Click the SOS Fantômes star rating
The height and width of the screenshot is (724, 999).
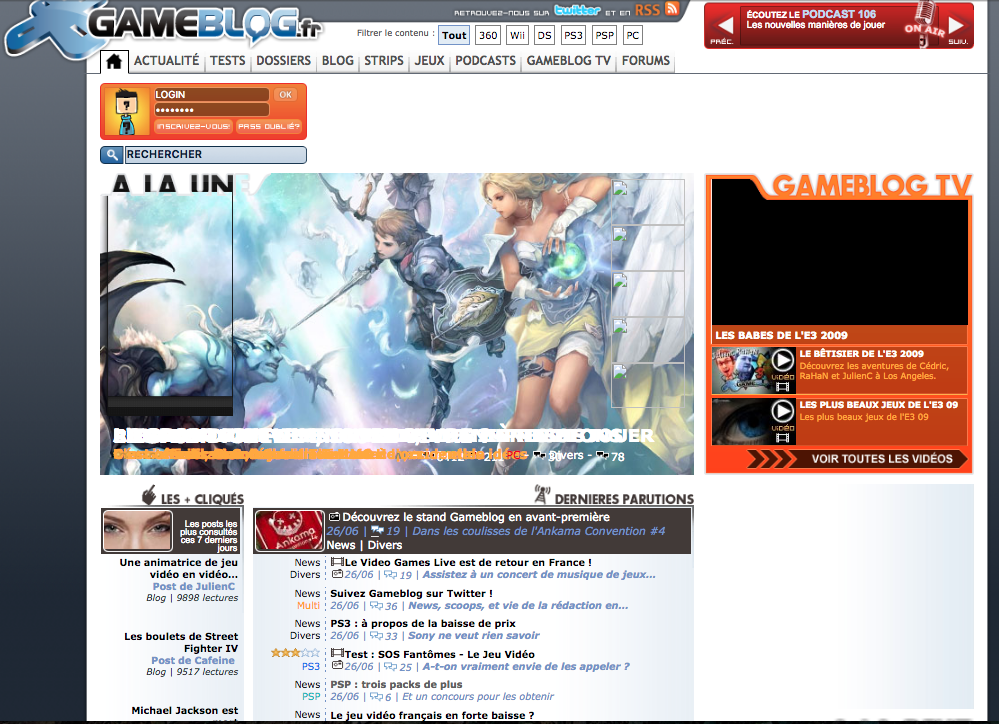[x=295, y=653]
